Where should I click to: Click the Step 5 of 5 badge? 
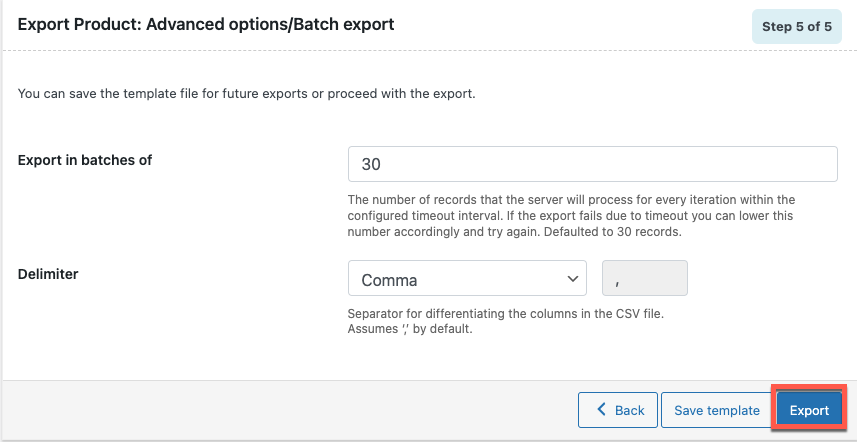797,26
